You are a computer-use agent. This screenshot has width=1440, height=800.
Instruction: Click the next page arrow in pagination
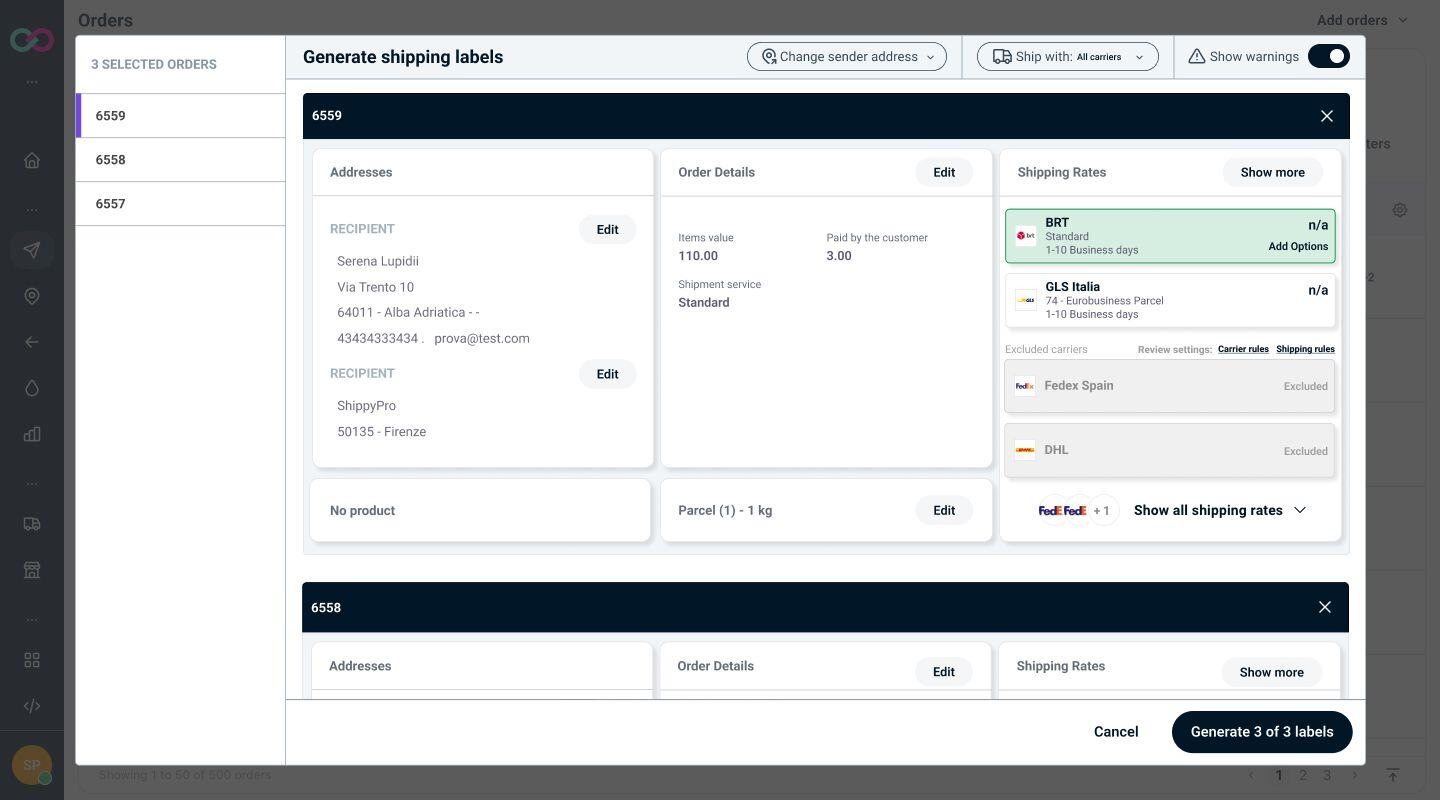[x=1355, y=775]
